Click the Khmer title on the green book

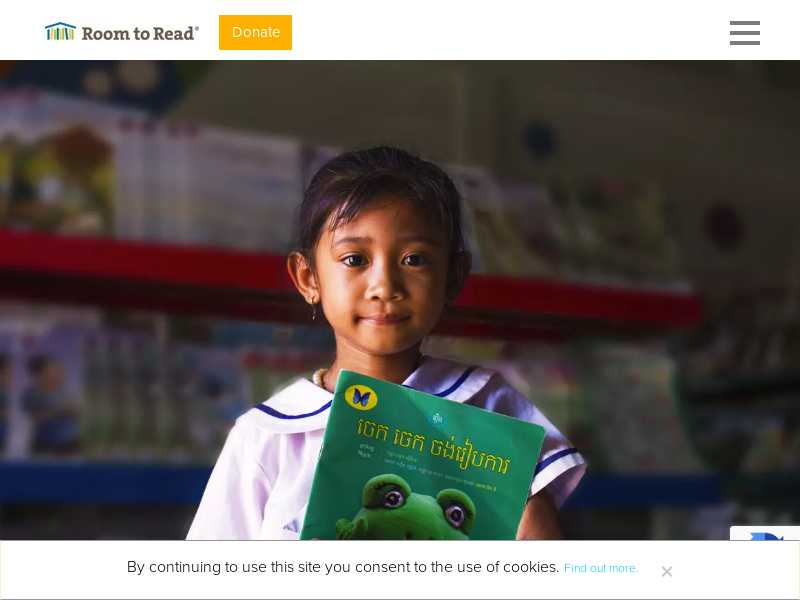(x=433, y=446)
